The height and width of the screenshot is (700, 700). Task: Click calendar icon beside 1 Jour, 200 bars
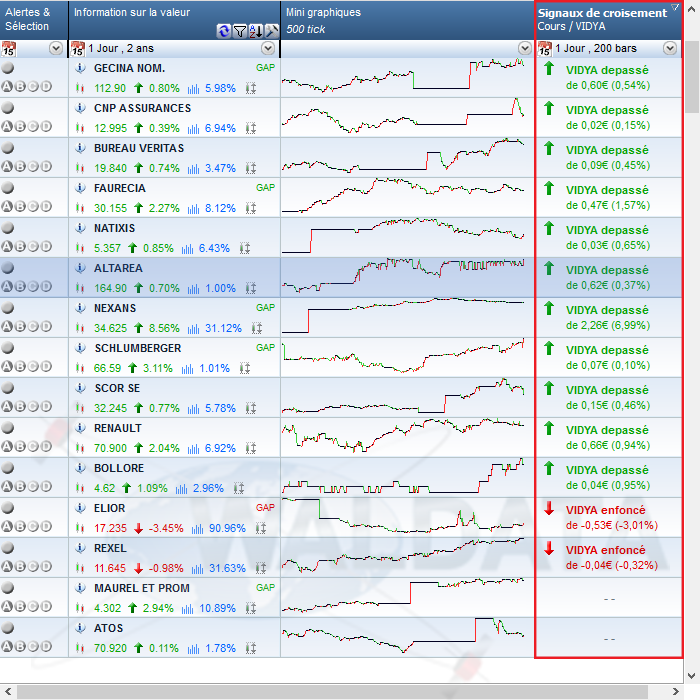[x=545, y=48]
